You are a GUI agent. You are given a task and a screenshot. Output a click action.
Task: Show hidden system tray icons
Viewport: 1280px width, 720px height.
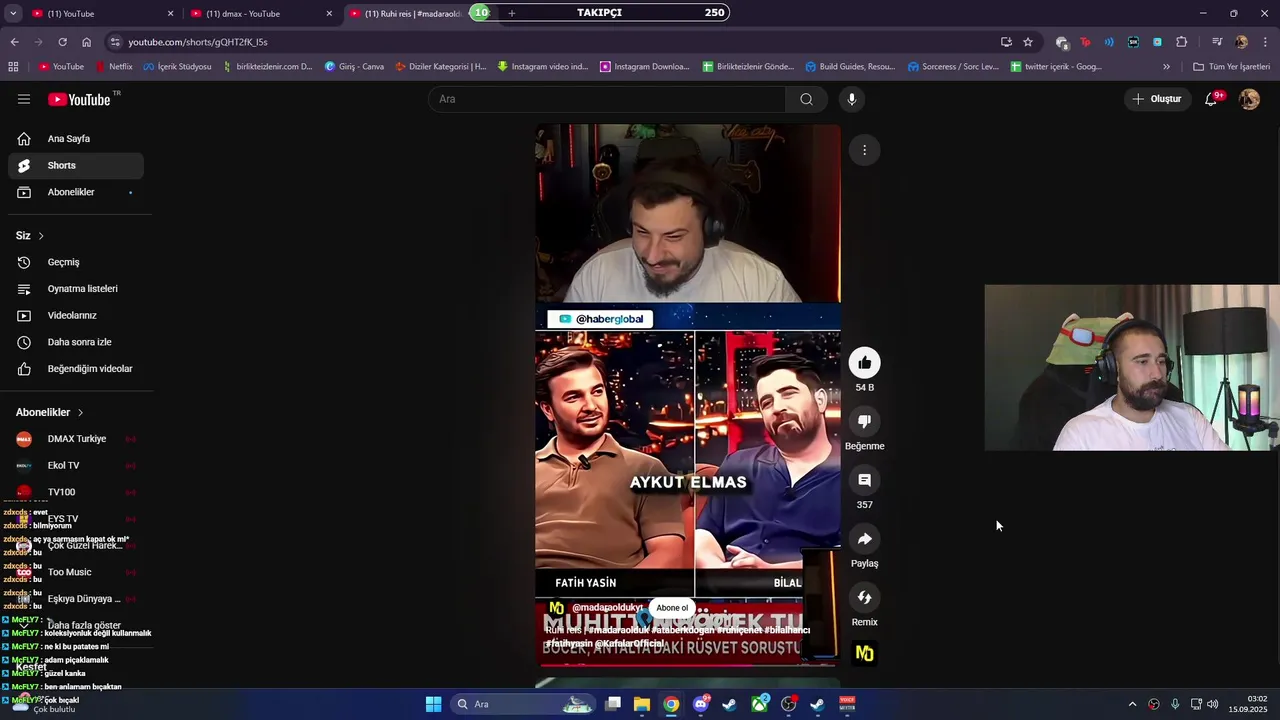tap(1132, 704)
